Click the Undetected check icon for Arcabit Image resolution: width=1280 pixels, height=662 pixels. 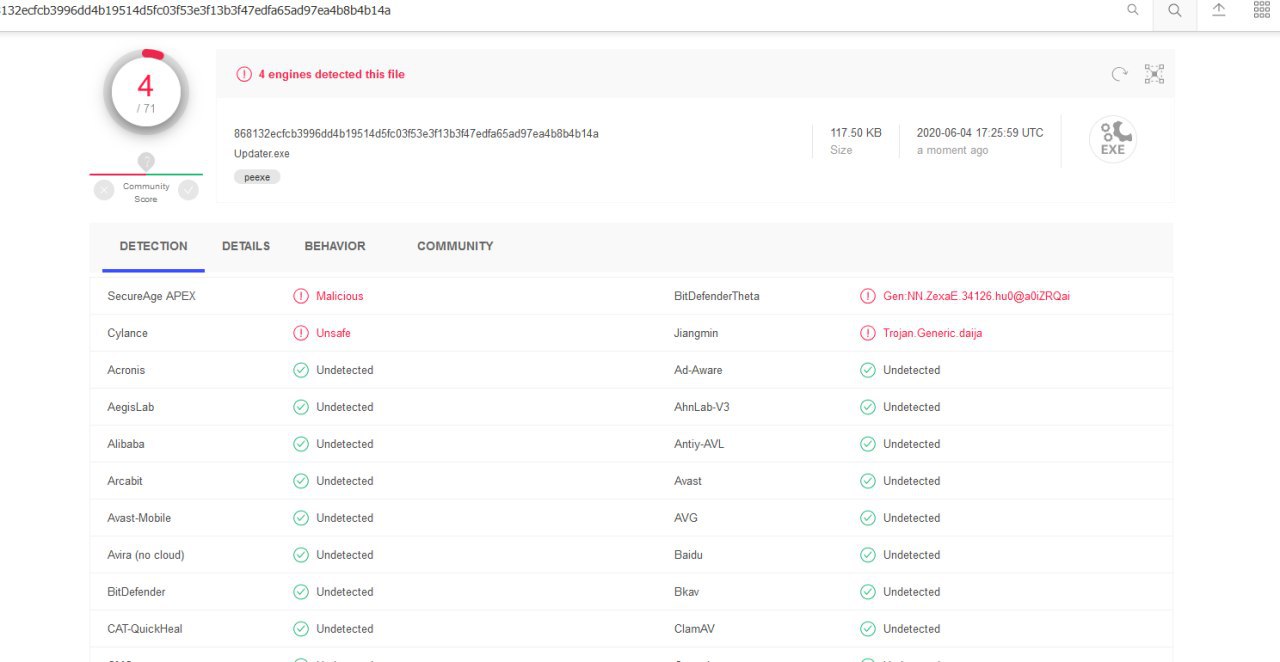[x=301, y=481]
